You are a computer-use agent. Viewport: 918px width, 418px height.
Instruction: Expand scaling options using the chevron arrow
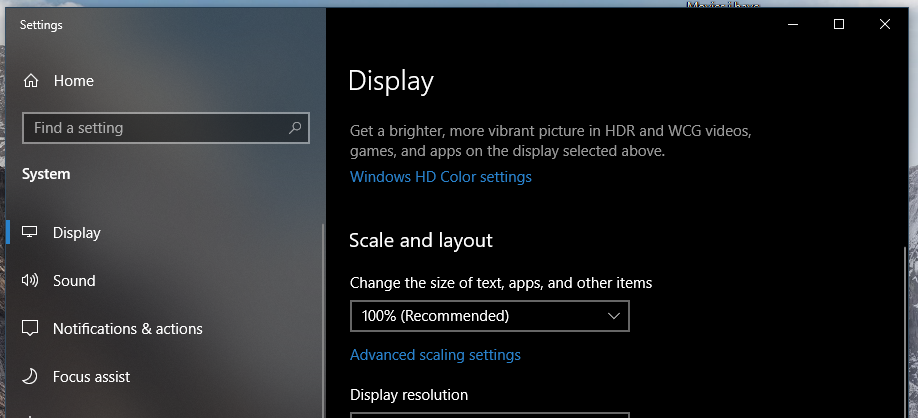click(614, 316)
